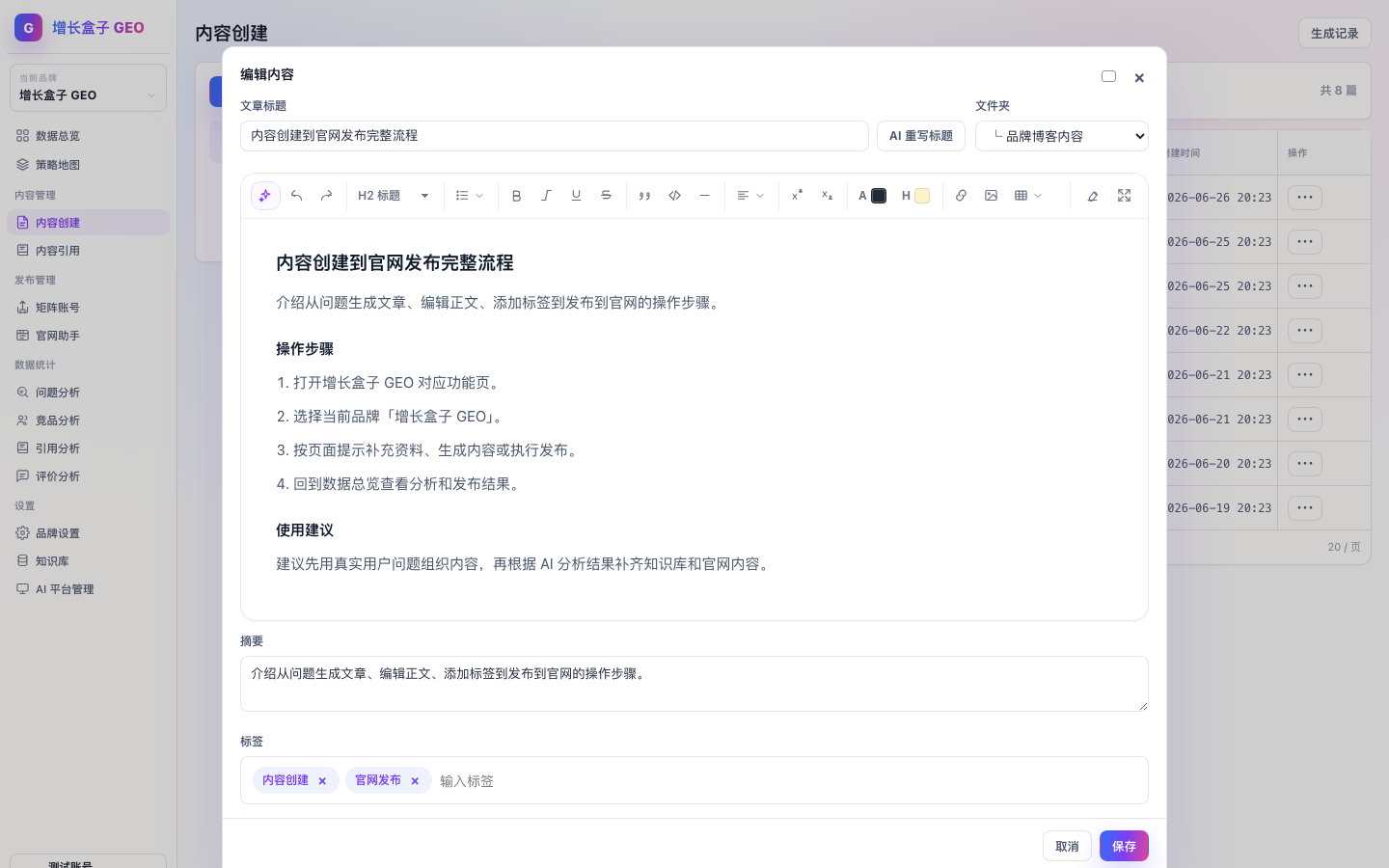1389x868 pixels.
Task: Open actions menu for 06-19 20:23 row
Action: 1305,508
